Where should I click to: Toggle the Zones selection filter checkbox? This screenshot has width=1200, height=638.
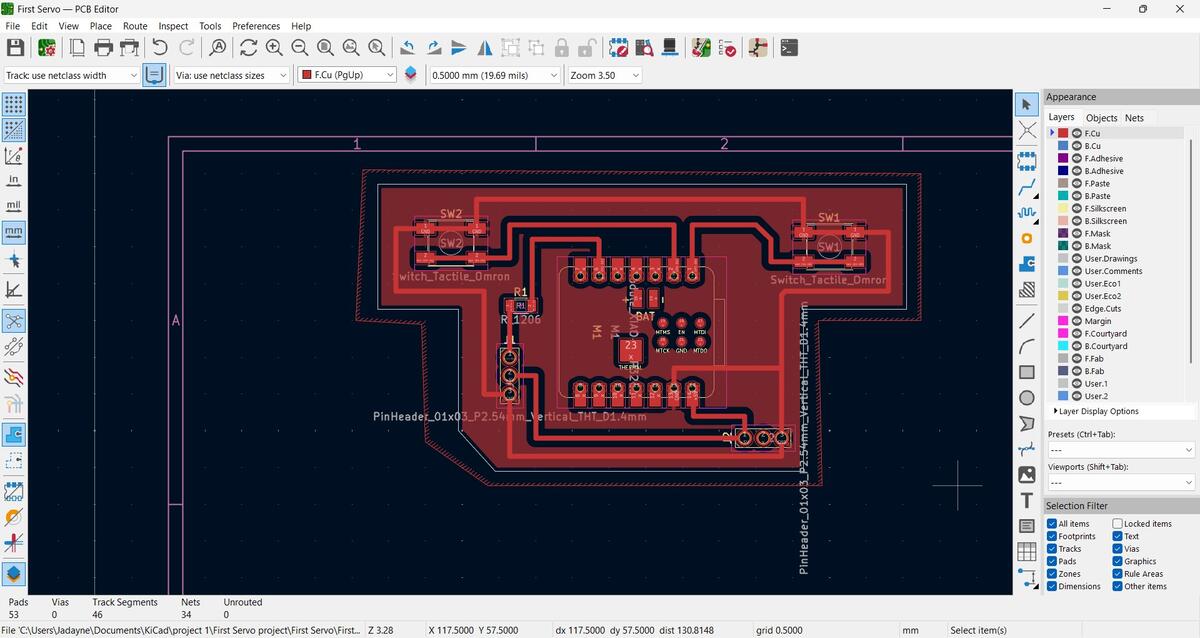click(x=1052, y=574)
